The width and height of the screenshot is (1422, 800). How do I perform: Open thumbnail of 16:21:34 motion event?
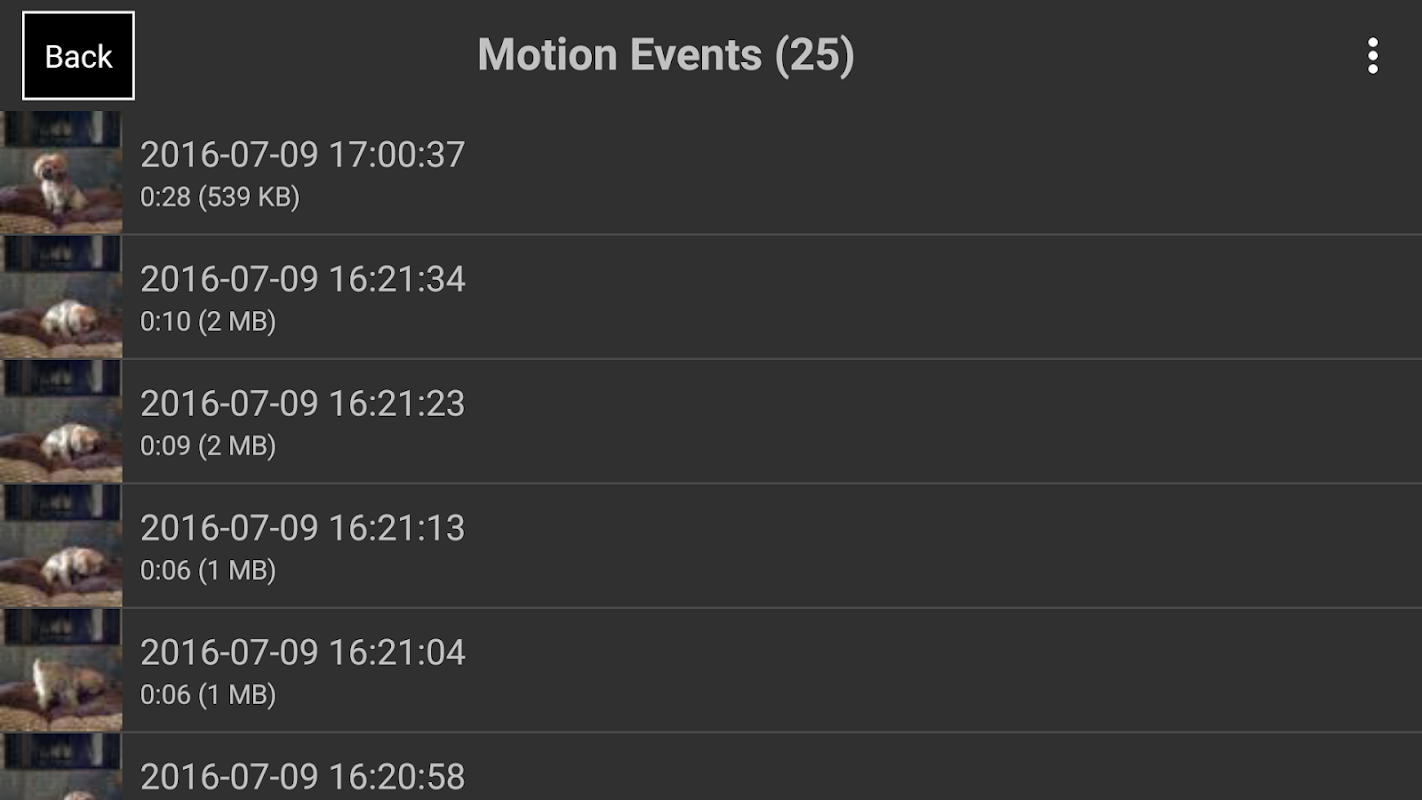pyautogui.click(x=61, y=297)
